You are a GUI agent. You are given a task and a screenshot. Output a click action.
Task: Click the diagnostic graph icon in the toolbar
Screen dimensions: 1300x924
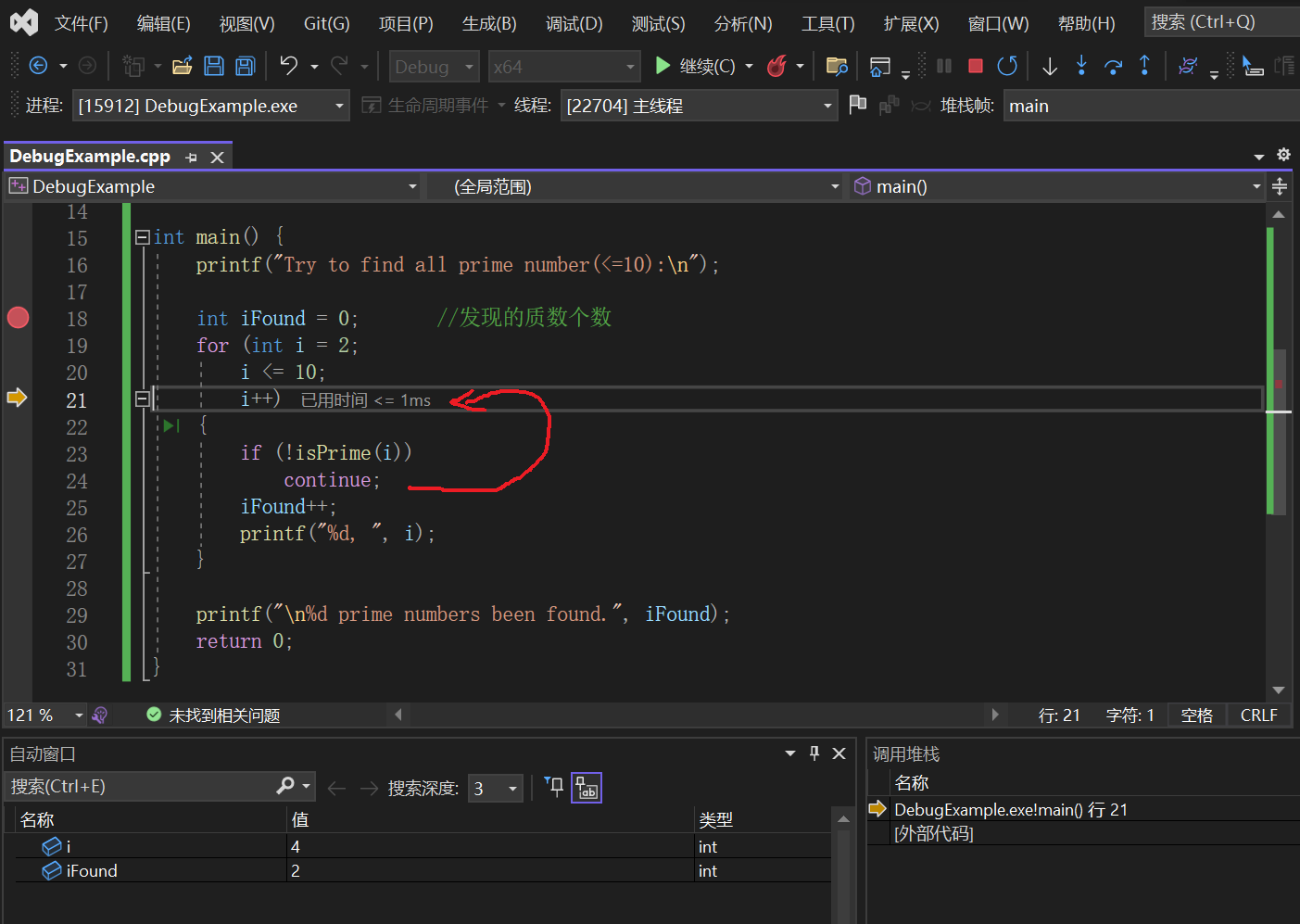click(1187, 66)
